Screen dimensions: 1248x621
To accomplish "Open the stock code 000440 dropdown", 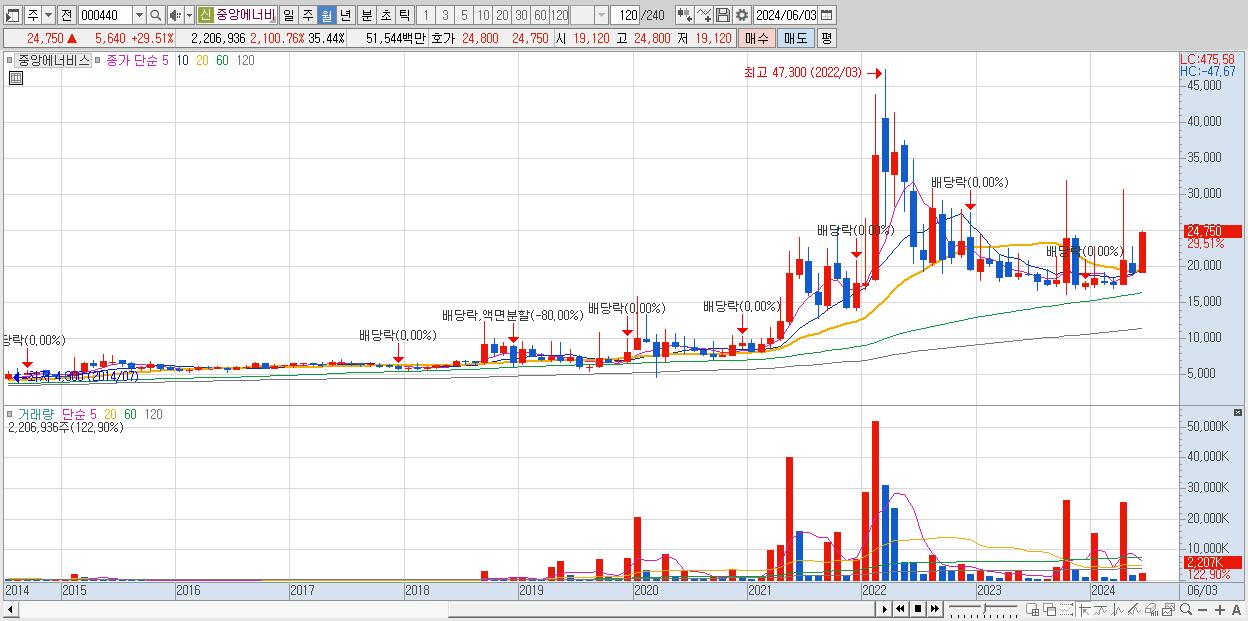I will click(139, 15).
